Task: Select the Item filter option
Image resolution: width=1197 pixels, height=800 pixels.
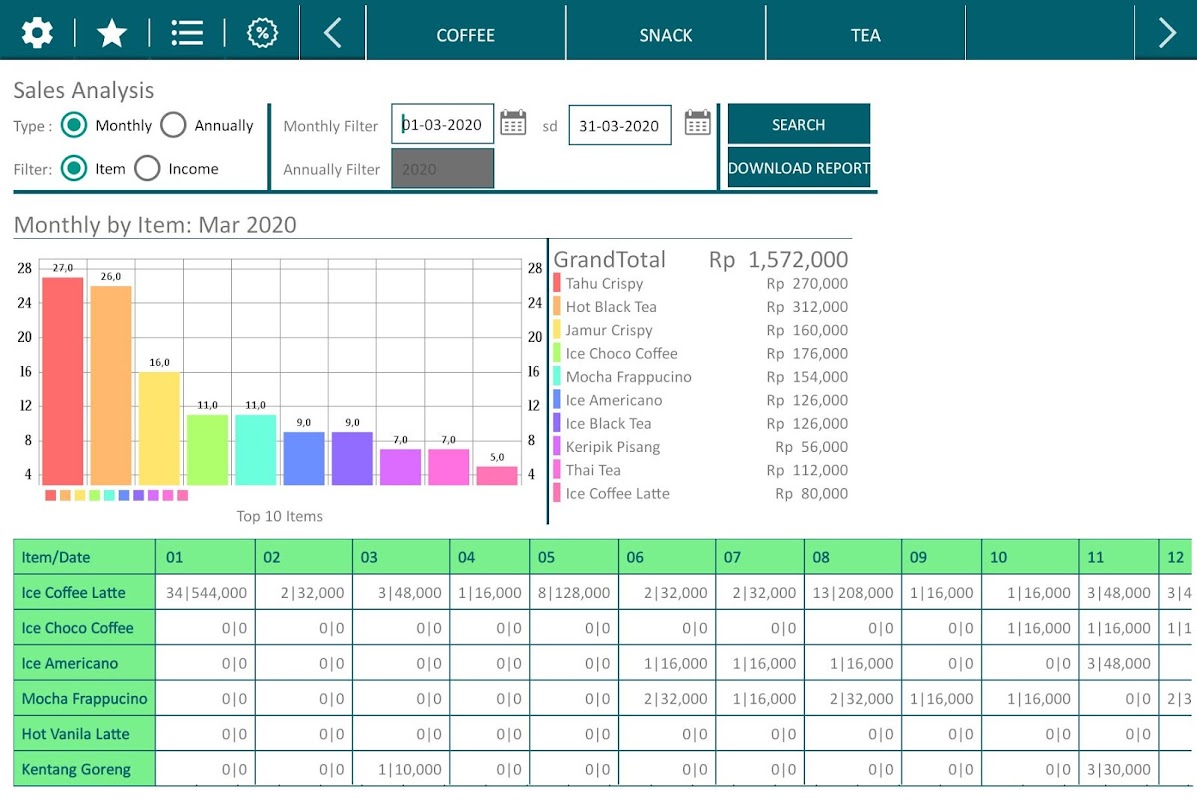Action: (74, 169)
